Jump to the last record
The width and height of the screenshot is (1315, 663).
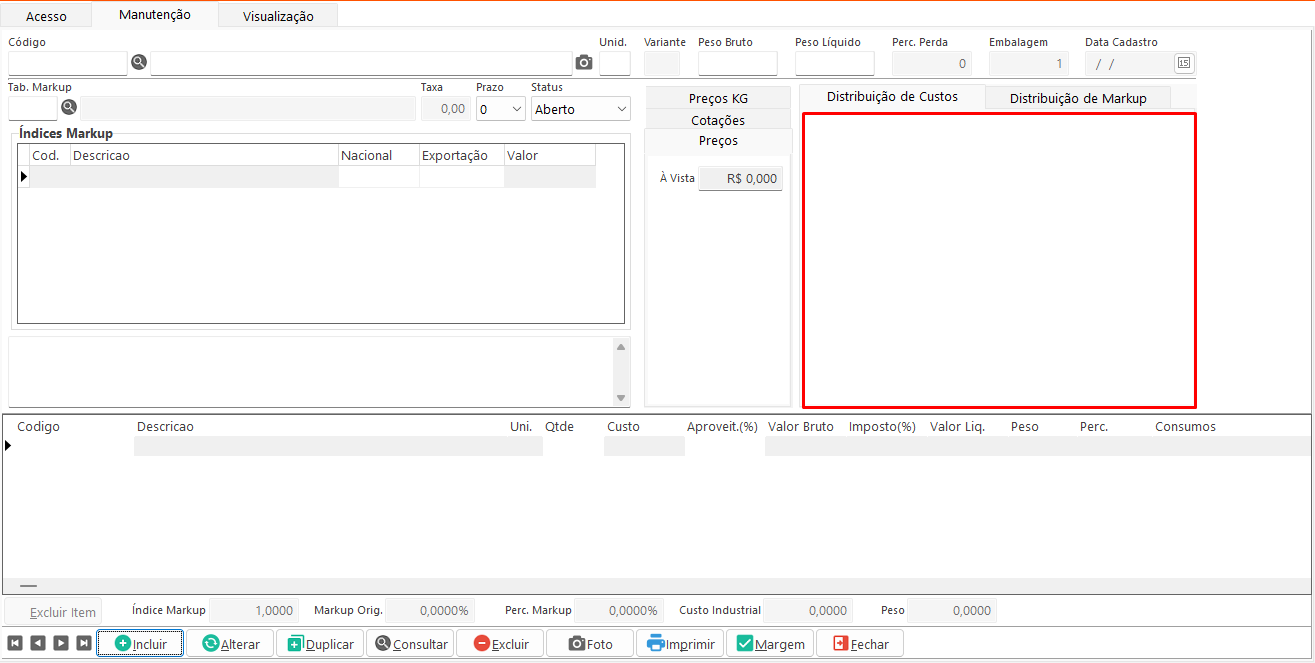84,643
